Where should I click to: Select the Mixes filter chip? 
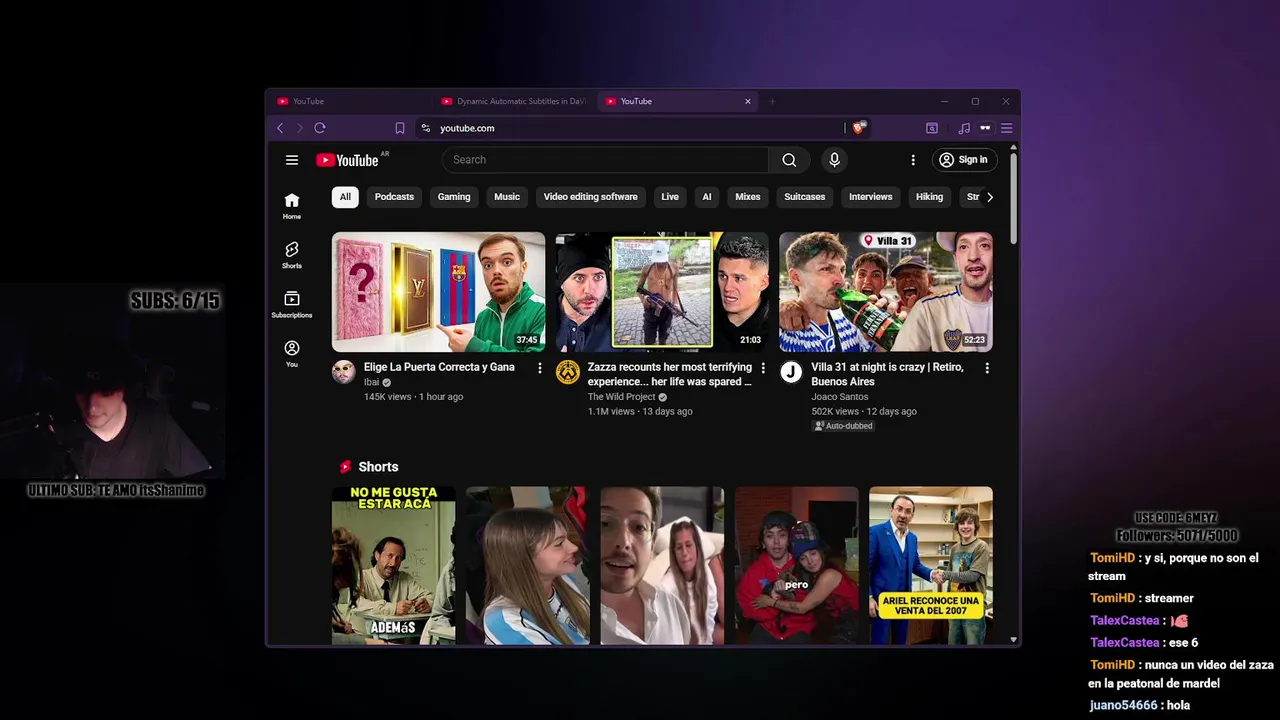[x=748, y=197]
